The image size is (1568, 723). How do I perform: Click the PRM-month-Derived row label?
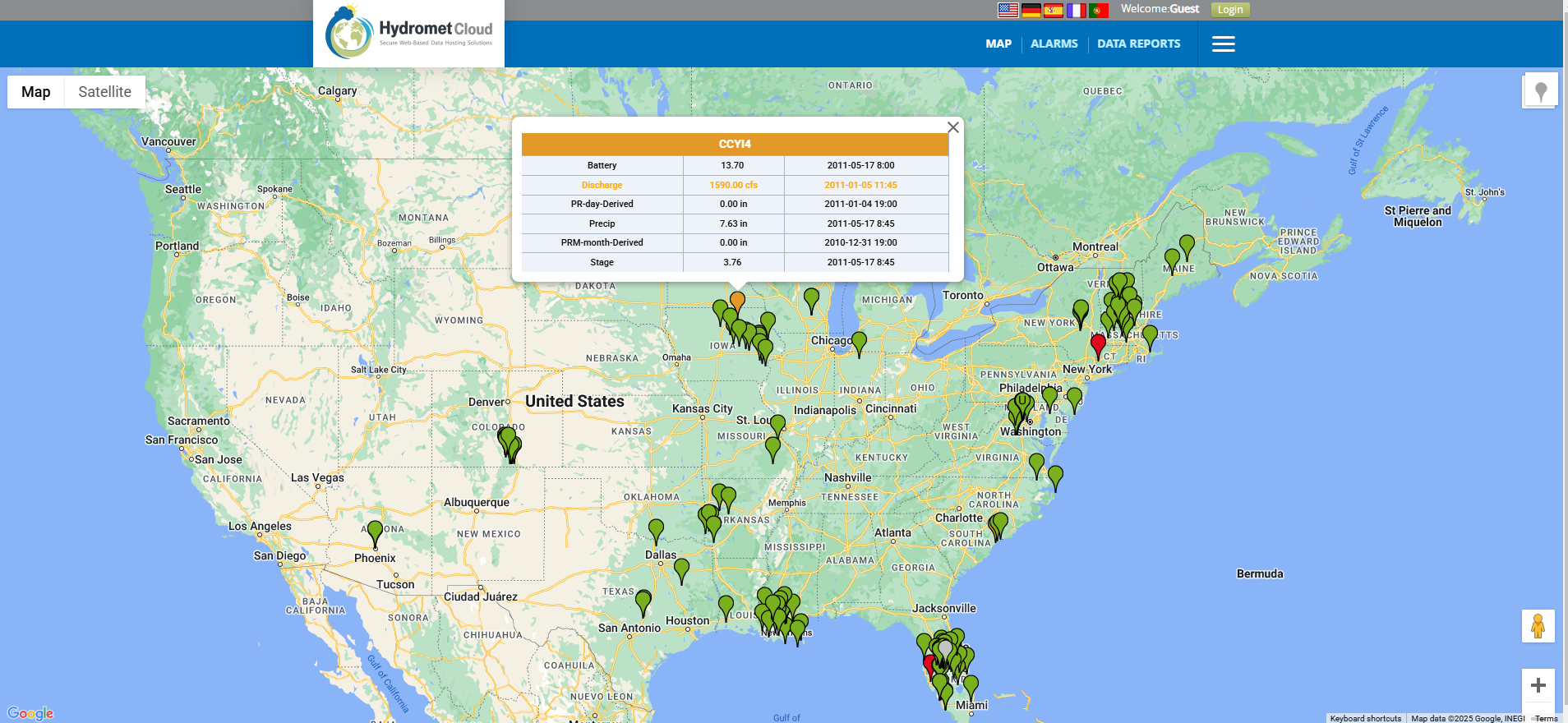[x=602, y=242]
